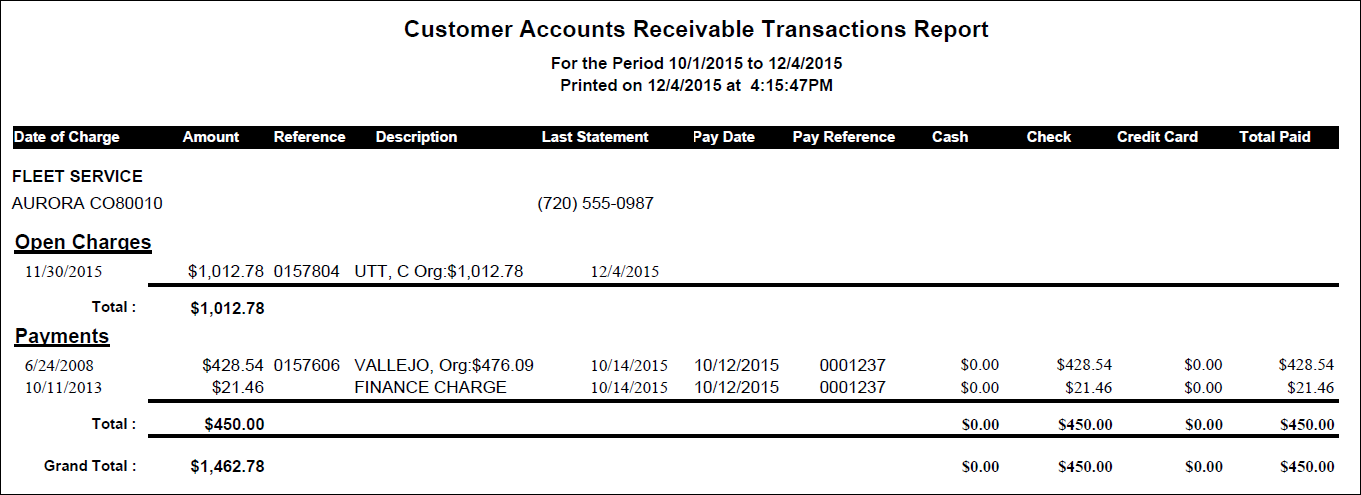1361x495 pixels.
Task: Click the FINANCE CHARGE description
Action: click(430, 388)
